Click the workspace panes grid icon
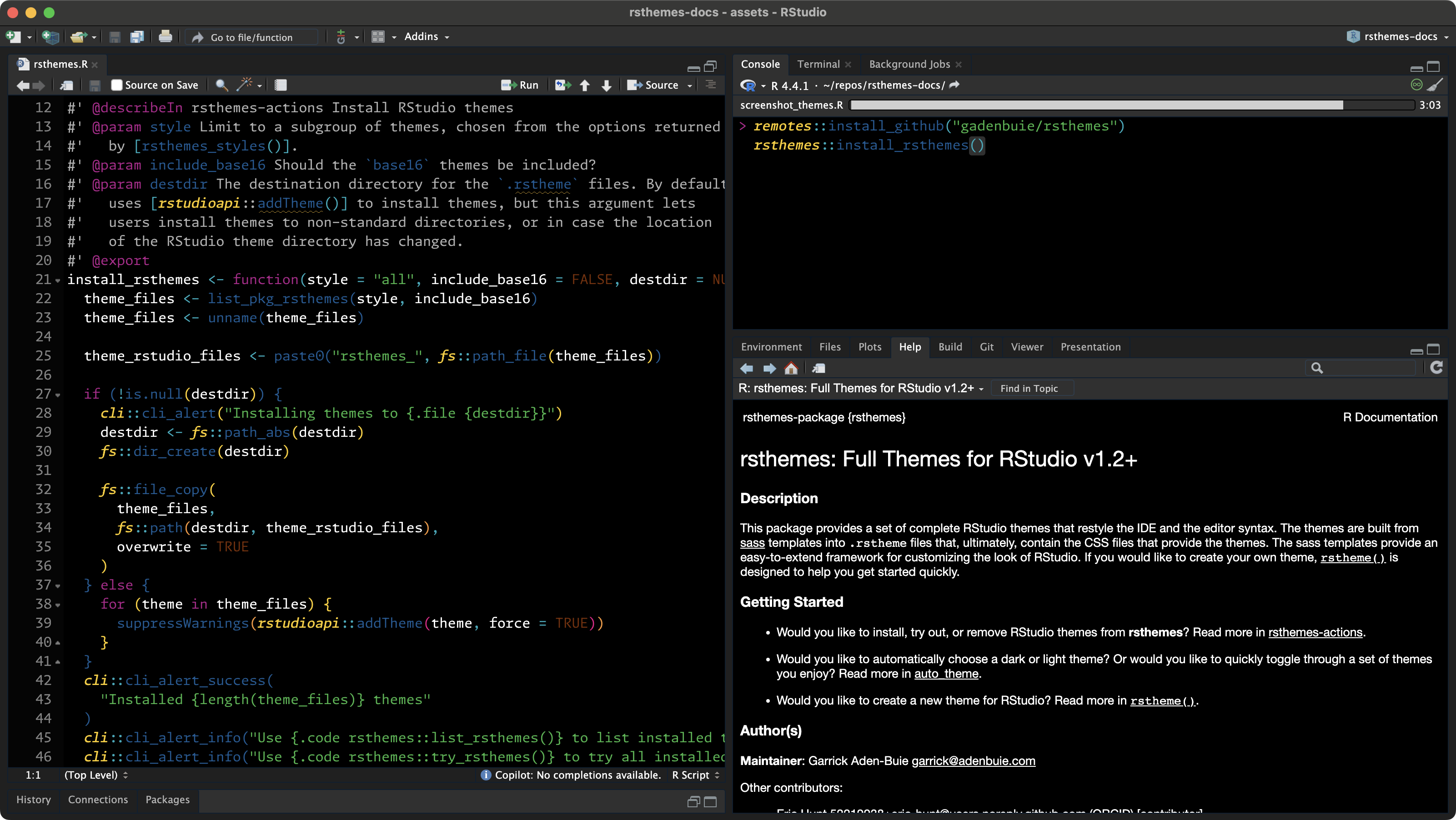The width and height of the screenshot is (1456, 820). [x=378, y=37]
